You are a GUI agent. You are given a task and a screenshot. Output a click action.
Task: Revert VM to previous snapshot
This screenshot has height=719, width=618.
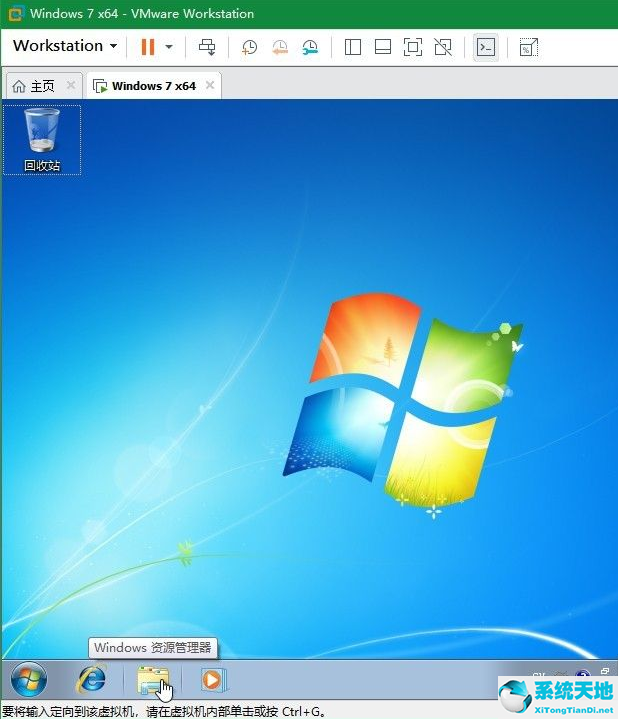click(280, 47)
